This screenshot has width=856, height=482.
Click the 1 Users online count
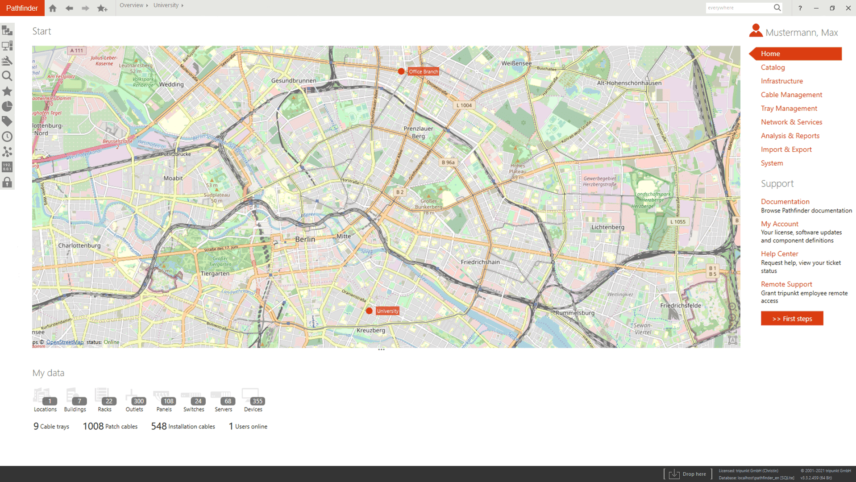click(248, 426)
